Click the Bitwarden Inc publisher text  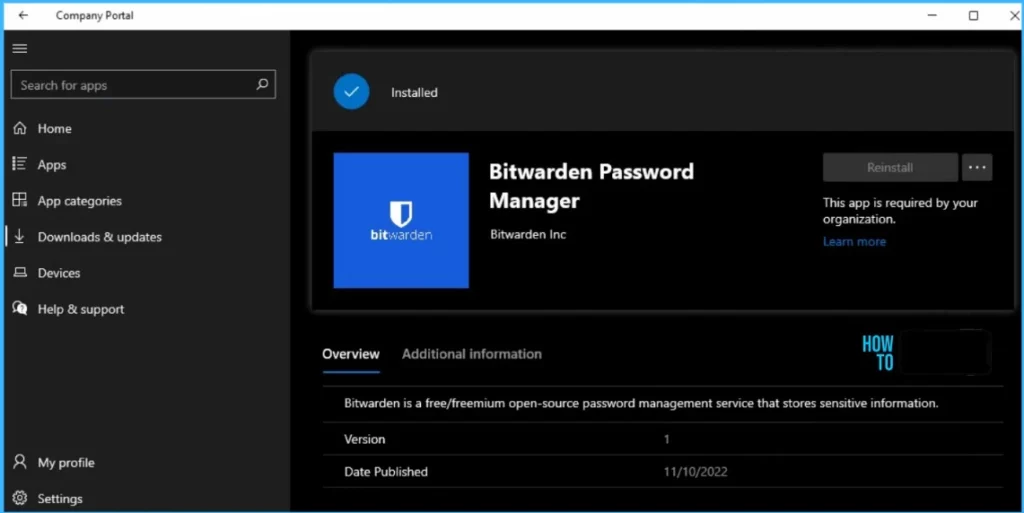pos(528,234)
